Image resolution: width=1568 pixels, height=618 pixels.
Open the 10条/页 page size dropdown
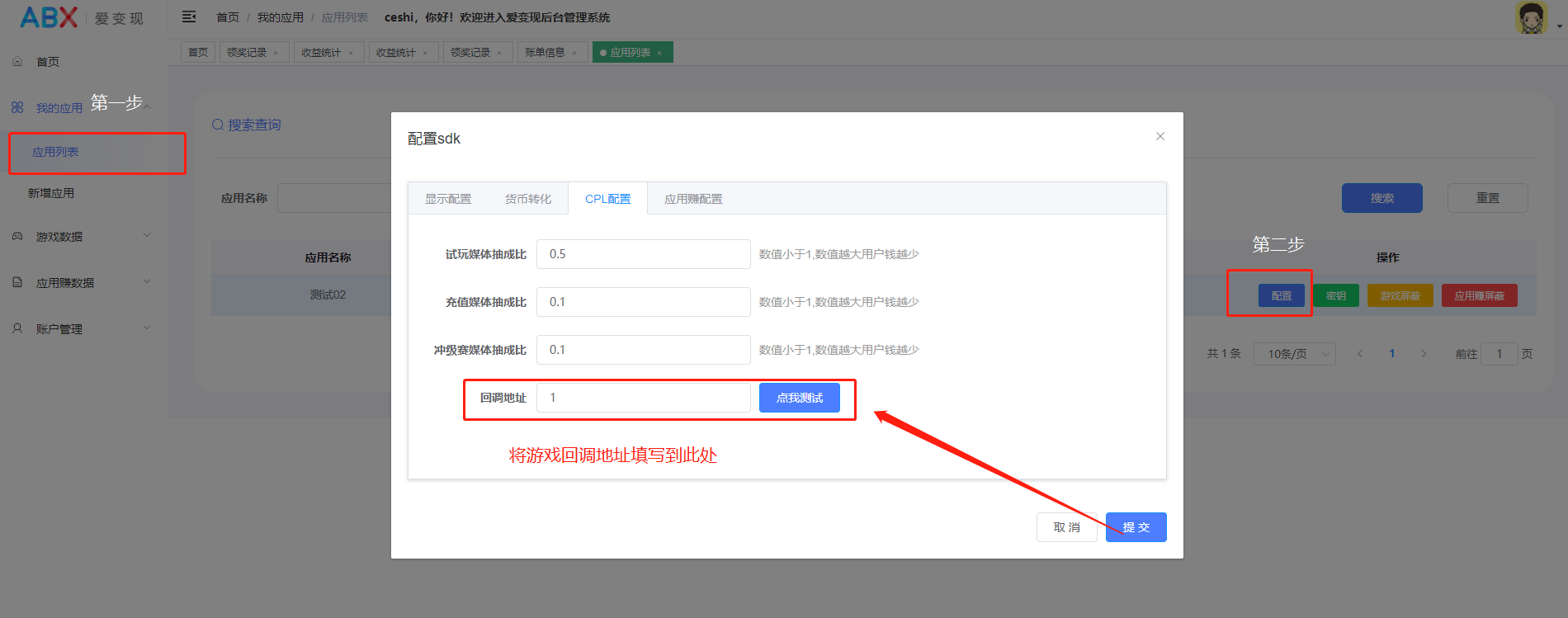tap(1294, 354)
